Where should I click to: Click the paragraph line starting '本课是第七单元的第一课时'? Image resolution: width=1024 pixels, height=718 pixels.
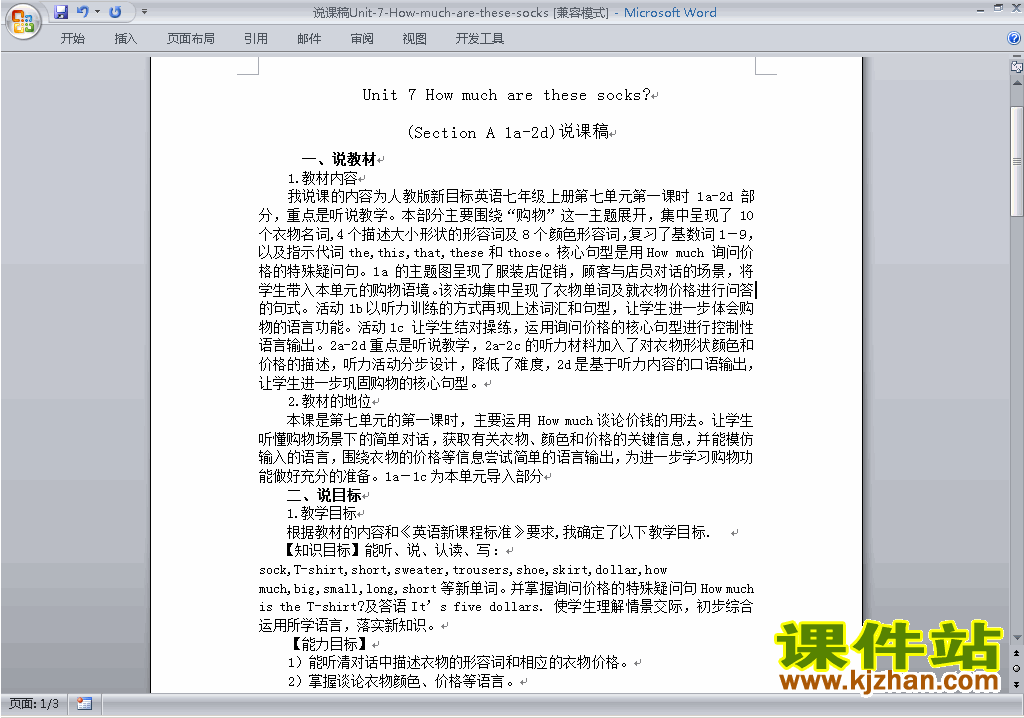coord(520,420)
